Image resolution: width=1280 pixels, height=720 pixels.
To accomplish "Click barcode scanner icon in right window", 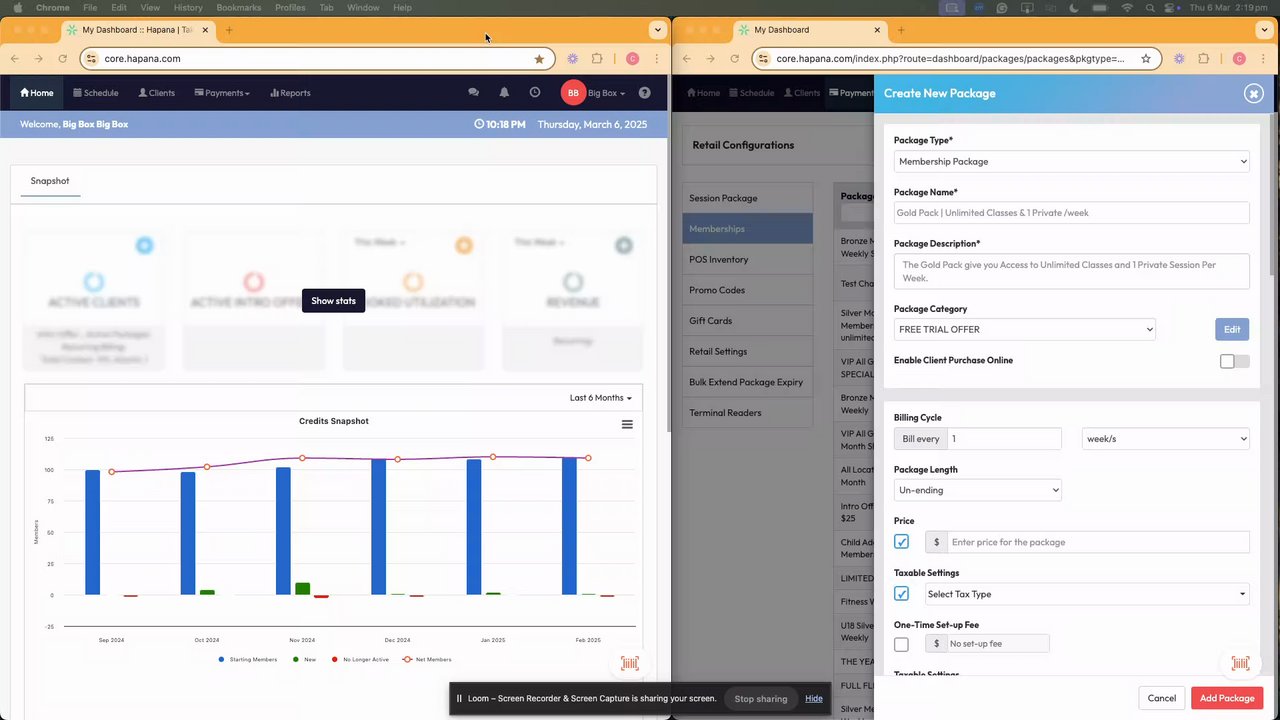I will (1240, 663).
